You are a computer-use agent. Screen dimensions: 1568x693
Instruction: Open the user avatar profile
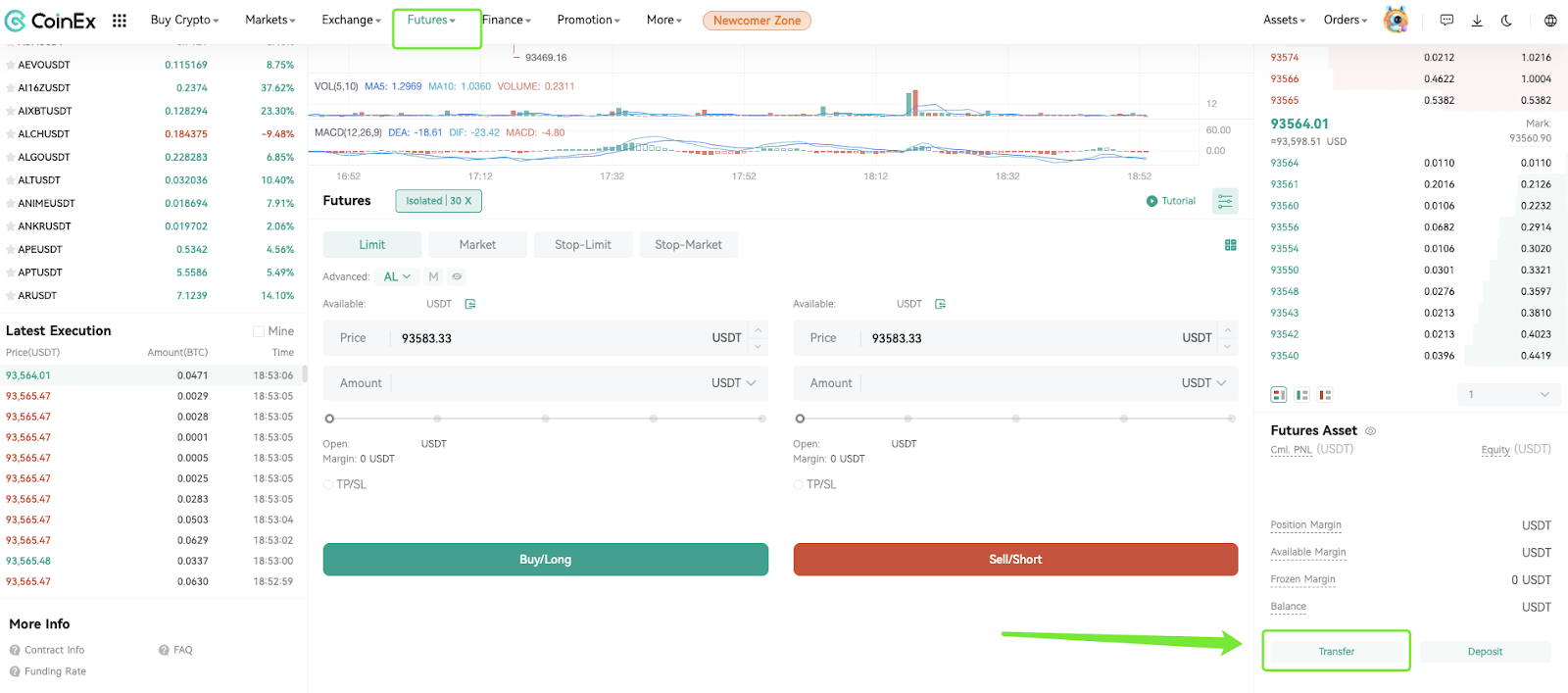click(1396, 20)
